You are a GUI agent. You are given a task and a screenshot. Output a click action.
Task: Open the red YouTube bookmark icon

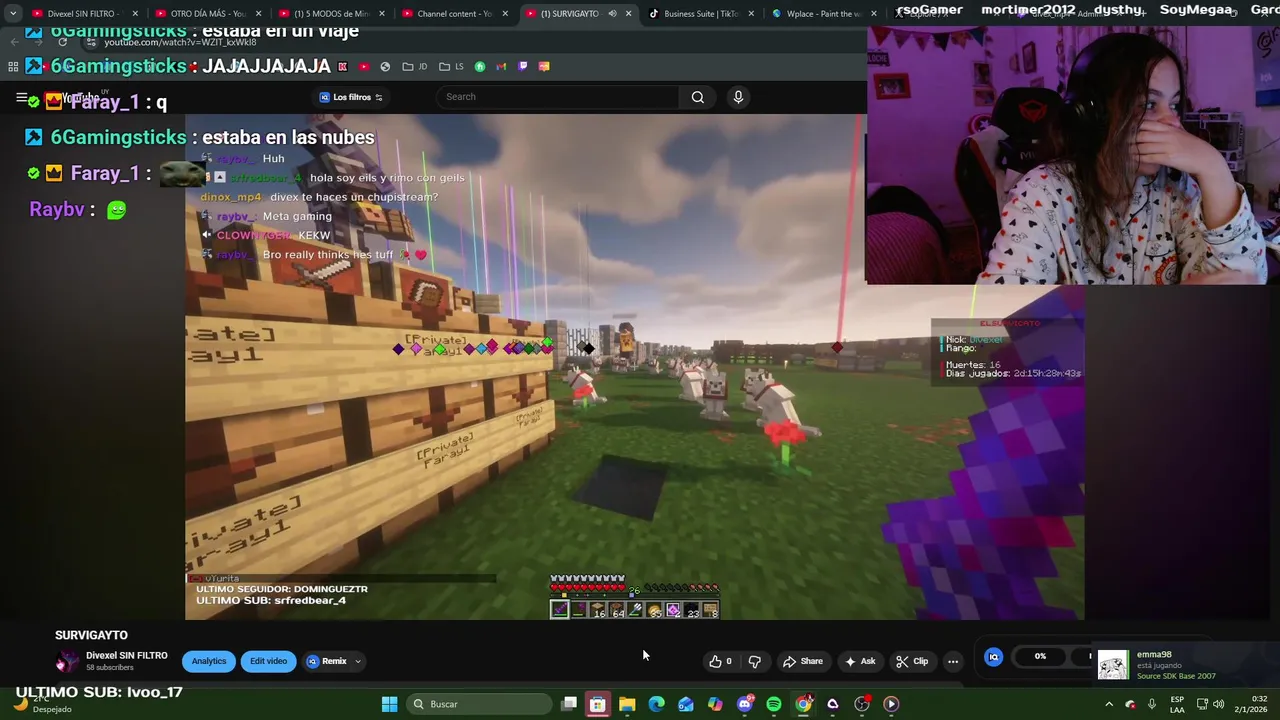(363, 66)
